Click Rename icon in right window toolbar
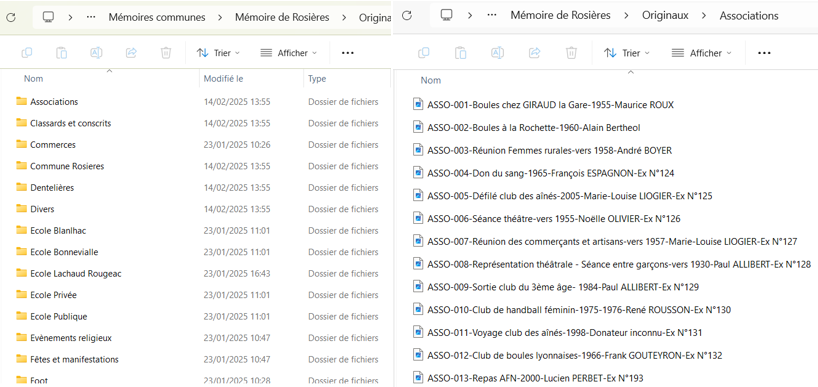 pyautogui.click(x=498, y=53)
